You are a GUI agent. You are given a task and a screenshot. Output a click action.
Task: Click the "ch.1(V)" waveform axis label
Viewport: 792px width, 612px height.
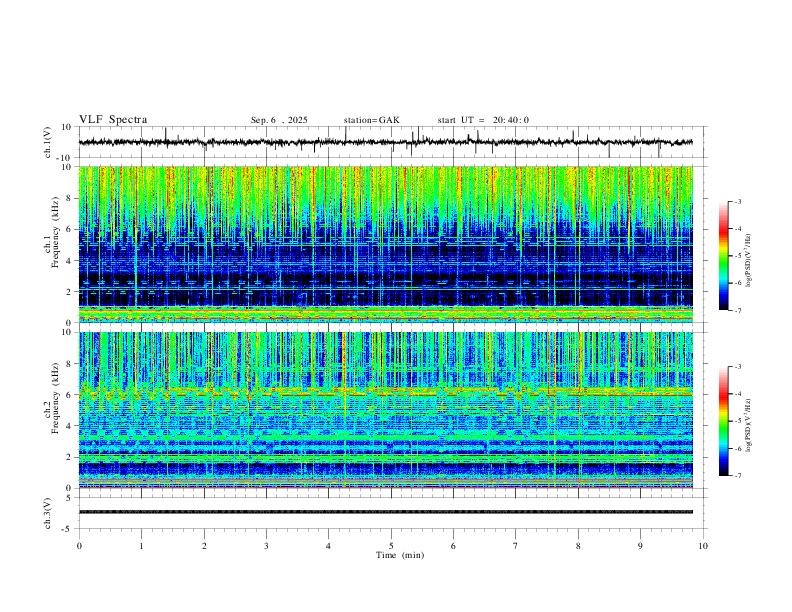tap(48, 142)
